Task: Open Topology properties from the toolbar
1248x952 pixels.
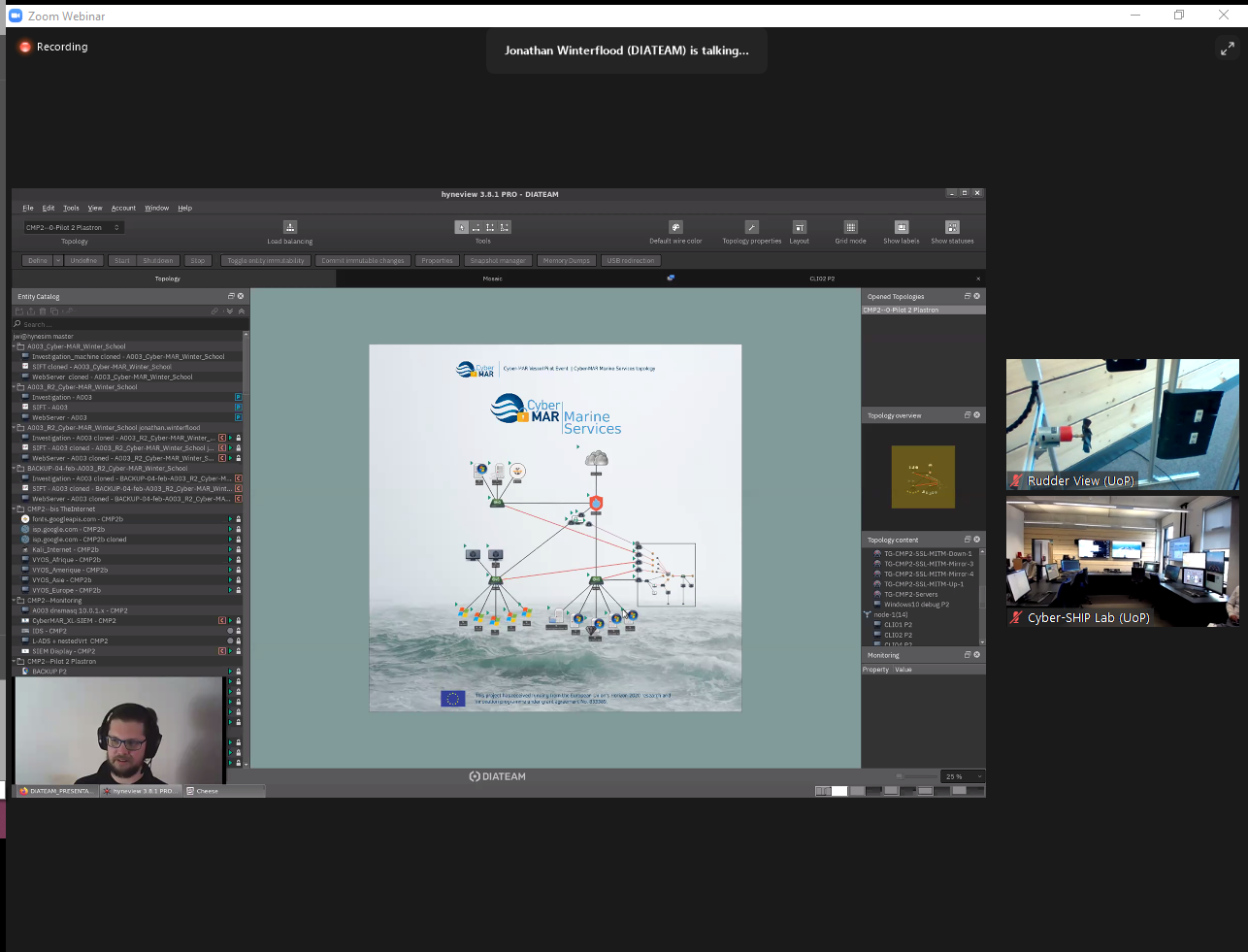Action: [x=751, y=227]
